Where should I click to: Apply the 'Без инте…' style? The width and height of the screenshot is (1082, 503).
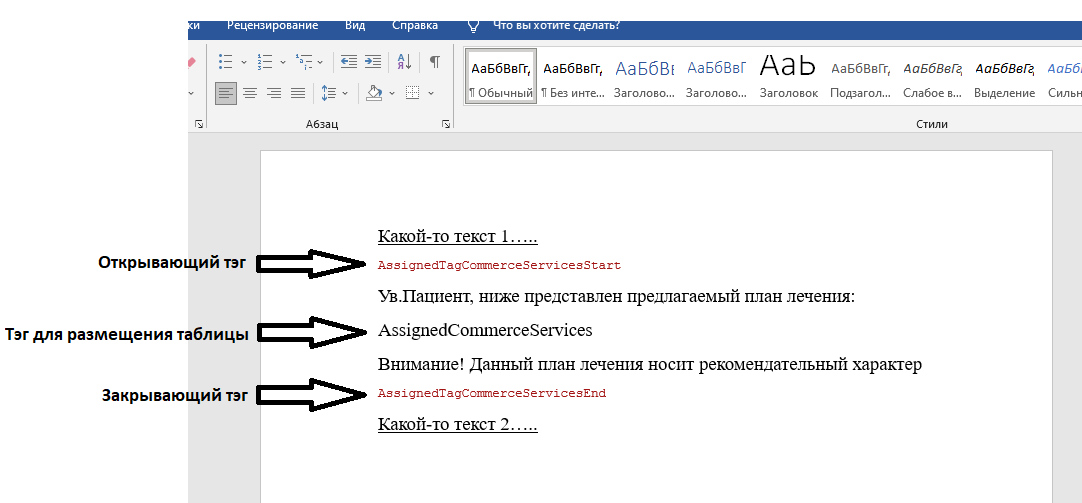(573, 77)
